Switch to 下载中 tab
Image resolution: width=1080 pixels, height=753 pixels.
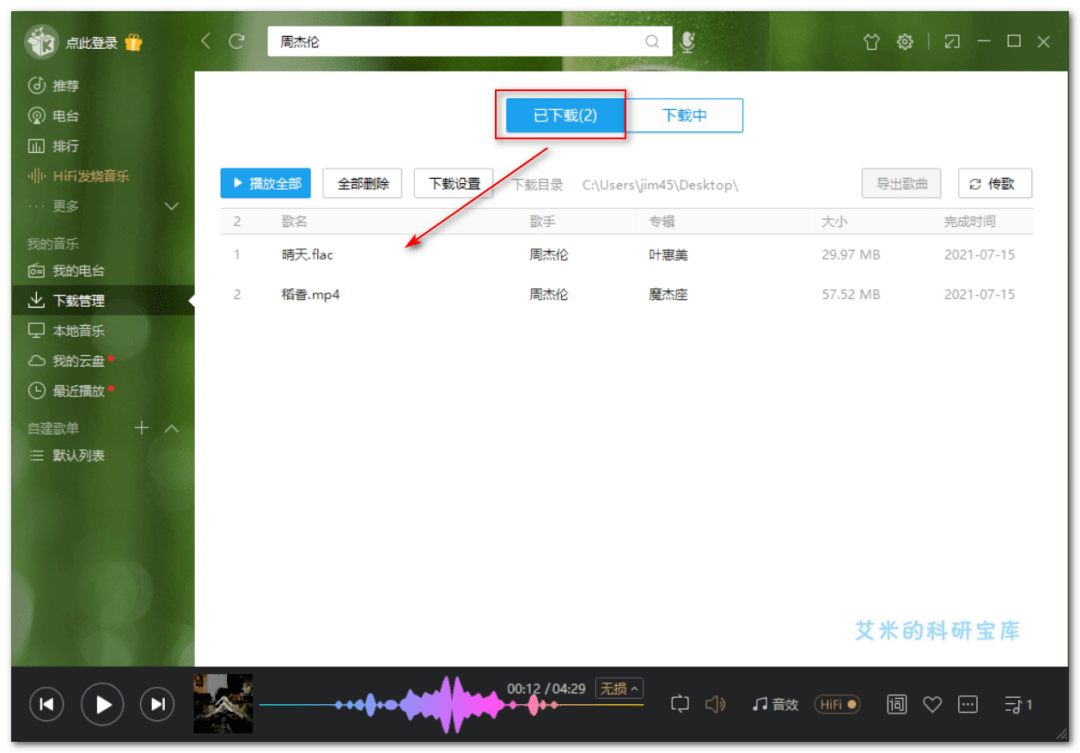click(684, 115)
